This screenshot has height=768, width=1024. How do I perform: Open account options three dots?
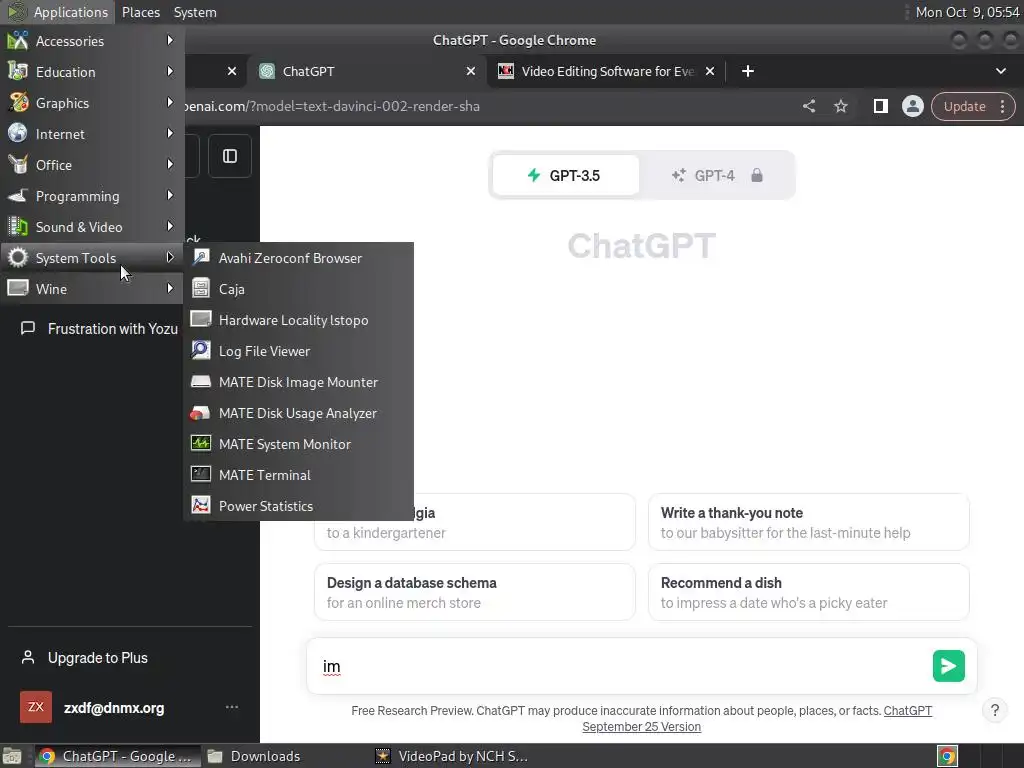coord(231,707)
